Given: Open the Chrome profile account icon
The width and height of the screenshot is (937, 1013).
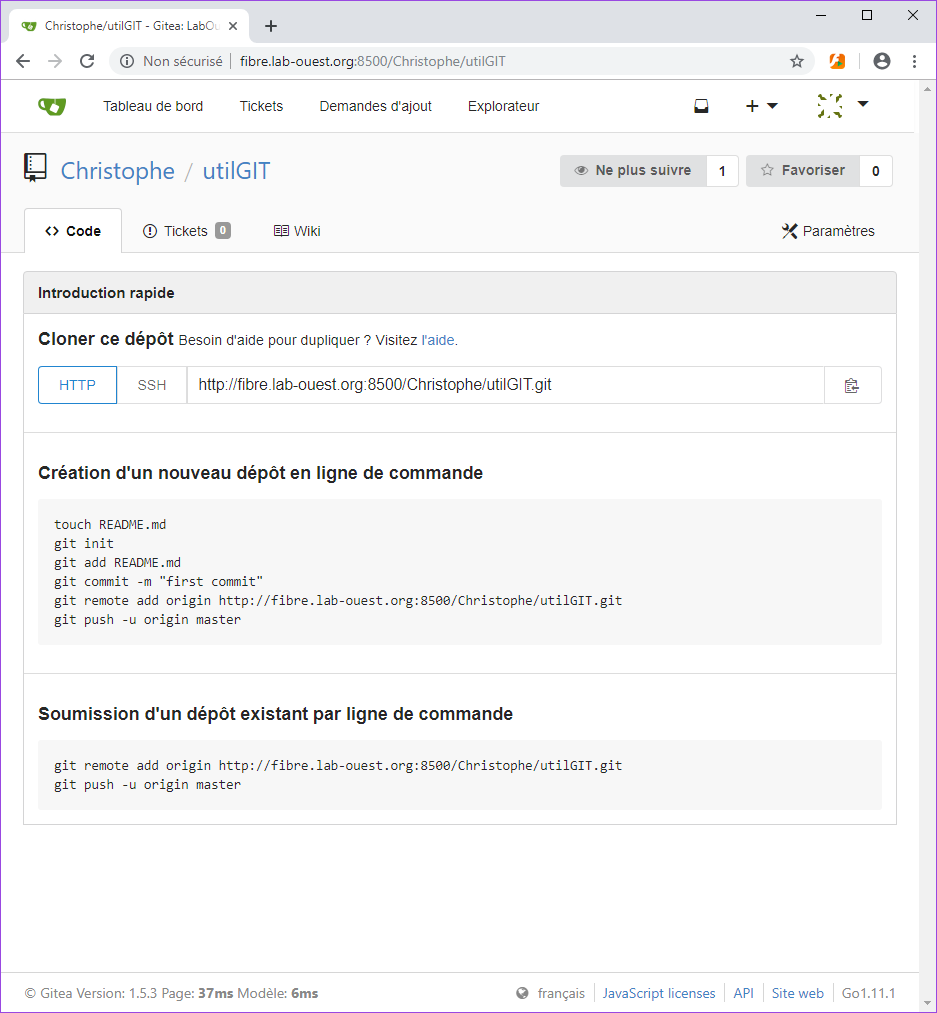Looking at the screenshot, I should coord(881,61).
